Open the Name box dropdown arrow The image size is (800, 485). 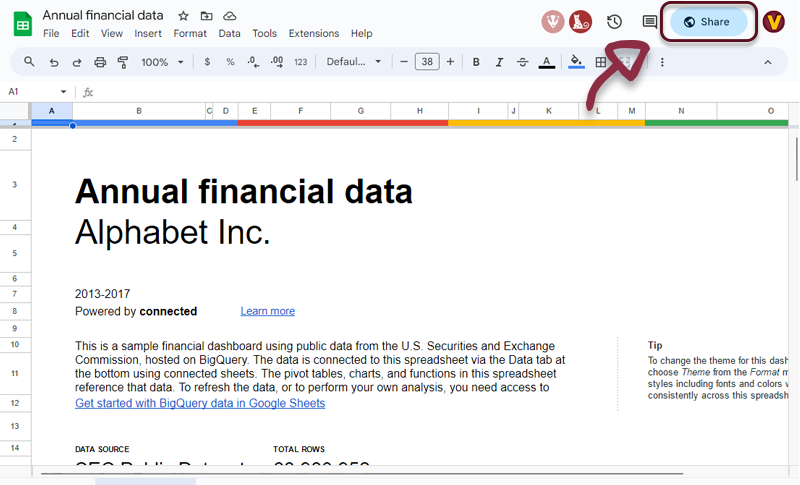[64, 92]
